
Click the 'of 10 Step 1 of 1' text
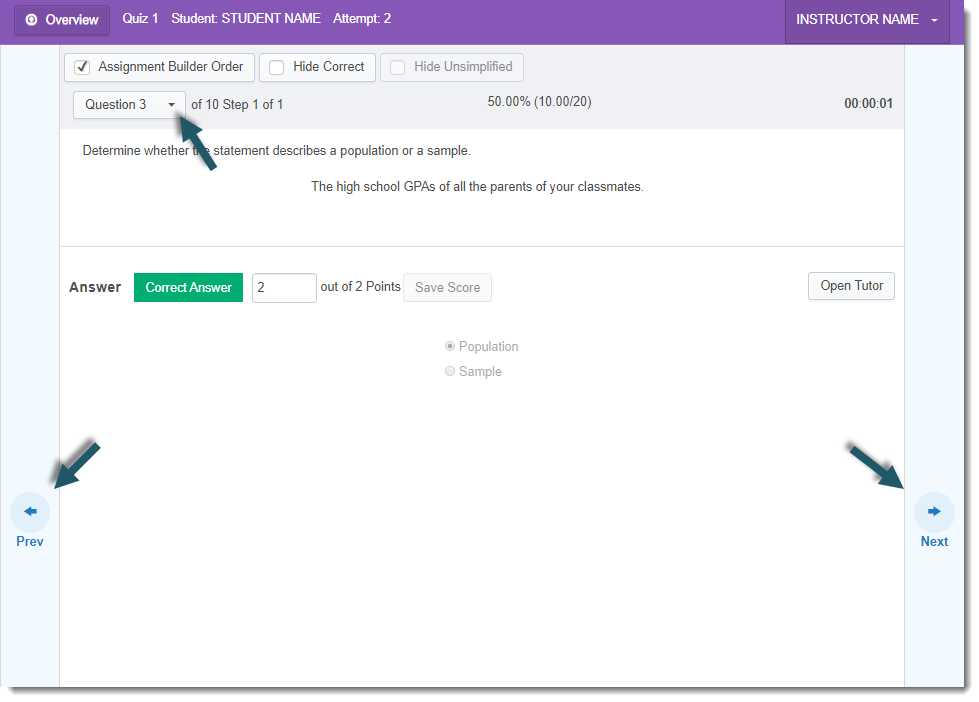[237, 105]
